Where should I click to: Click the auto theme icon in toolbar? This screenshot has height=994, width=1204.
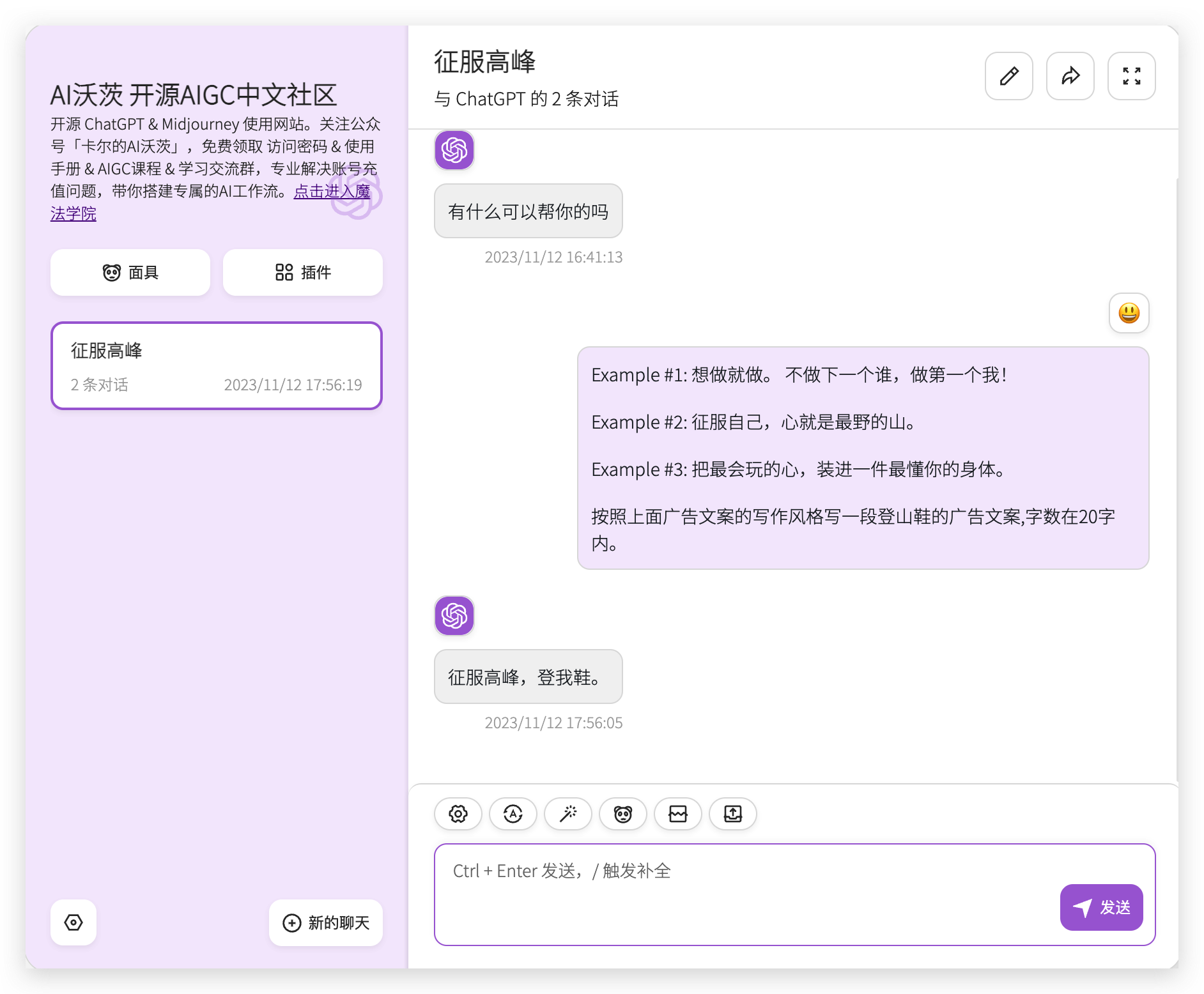point(513,814)
